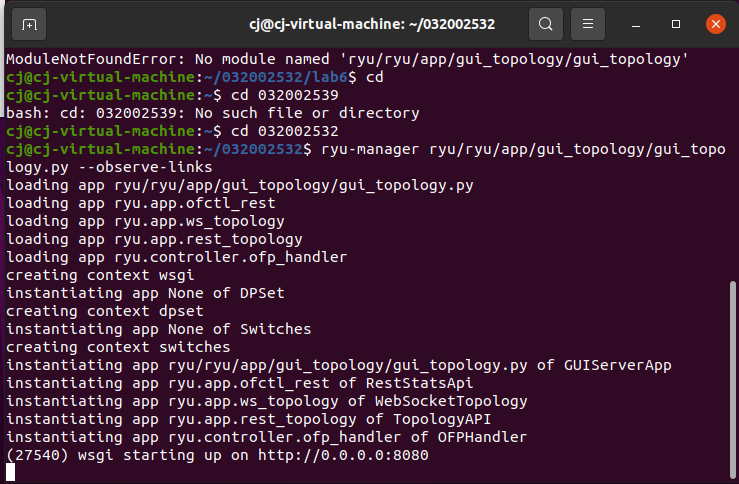Click 'creating context wsgi' line
This screenshot has width=739, height=484.
coord(100,275)
